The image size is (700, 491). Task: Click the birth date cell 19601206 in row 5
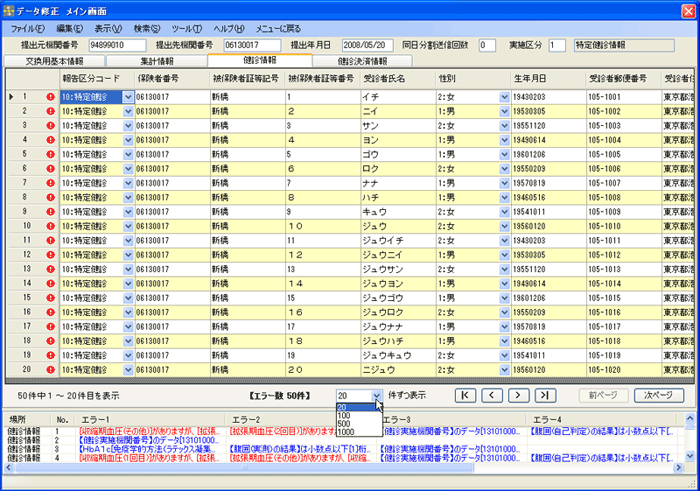pyautogui.click(x=549, y=154)
